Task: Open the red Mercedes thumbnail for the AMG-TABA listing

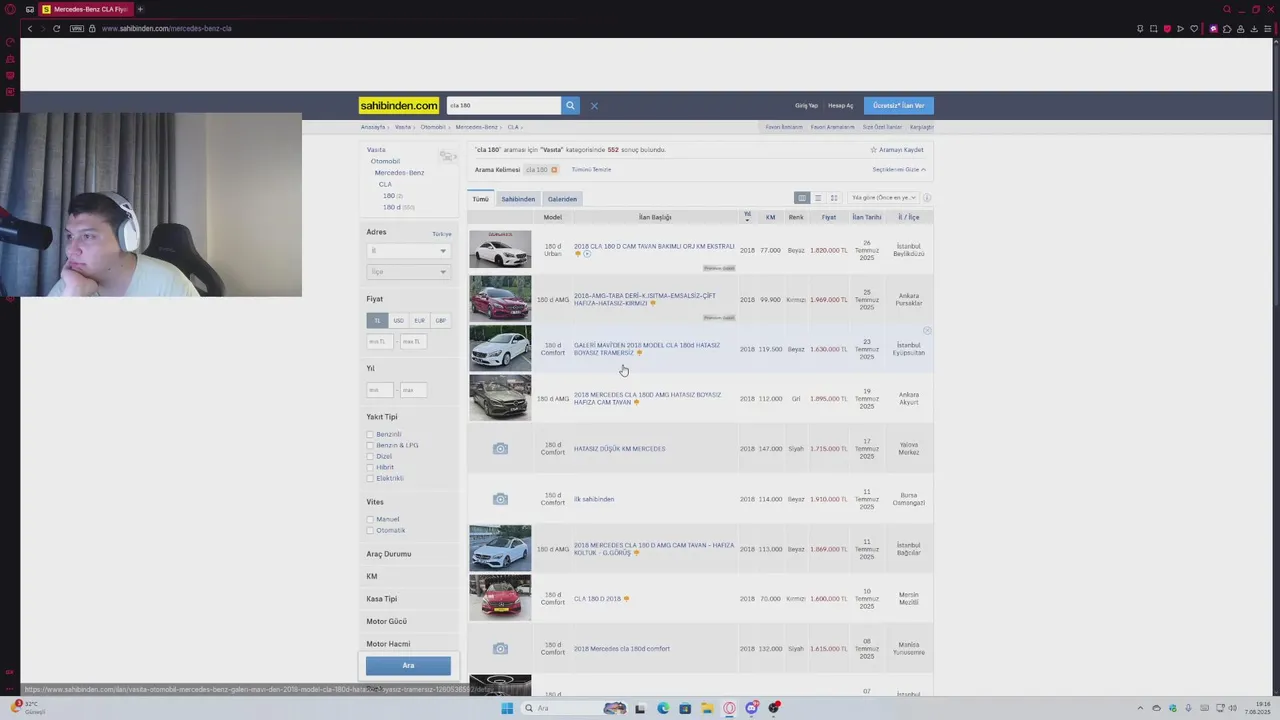Action: point(500,299)
